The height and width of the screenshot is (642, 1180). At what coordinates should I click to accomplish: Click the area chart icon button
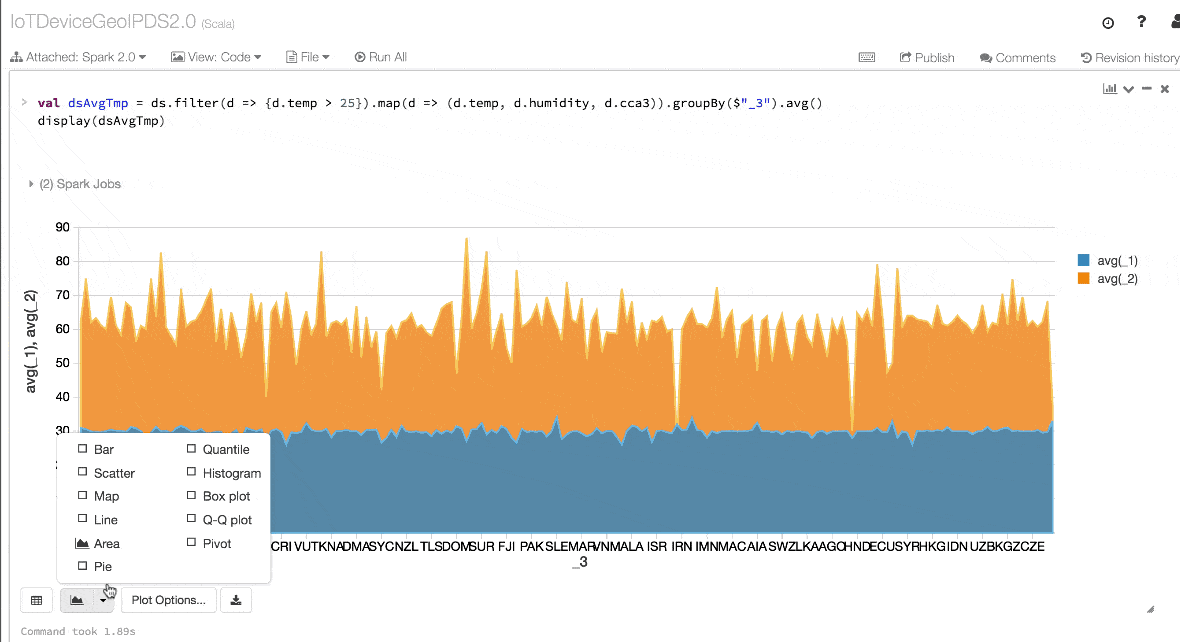[76, 600]
